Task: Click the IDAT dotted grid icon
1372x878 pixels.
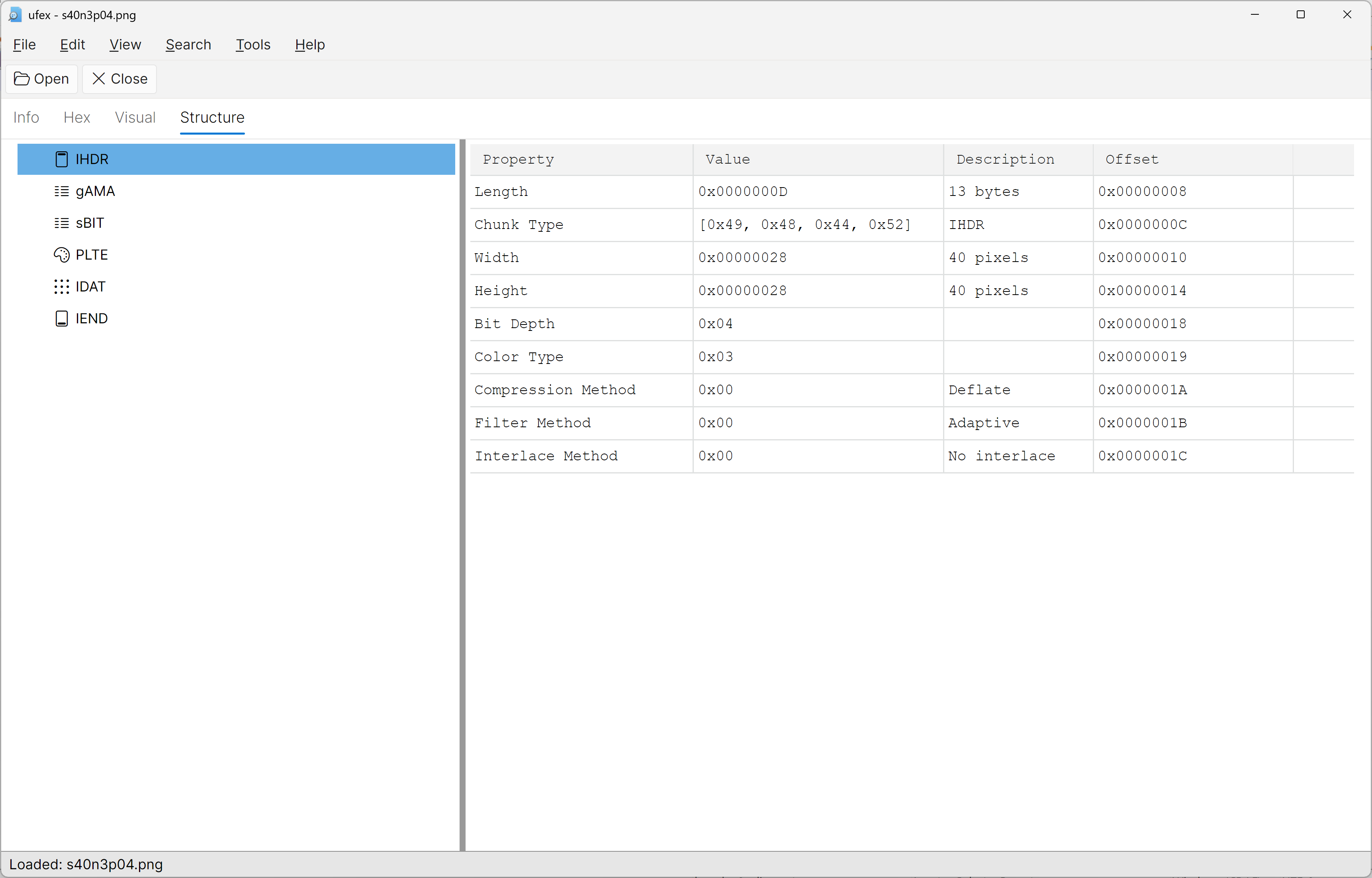Action: click(62, 287)
